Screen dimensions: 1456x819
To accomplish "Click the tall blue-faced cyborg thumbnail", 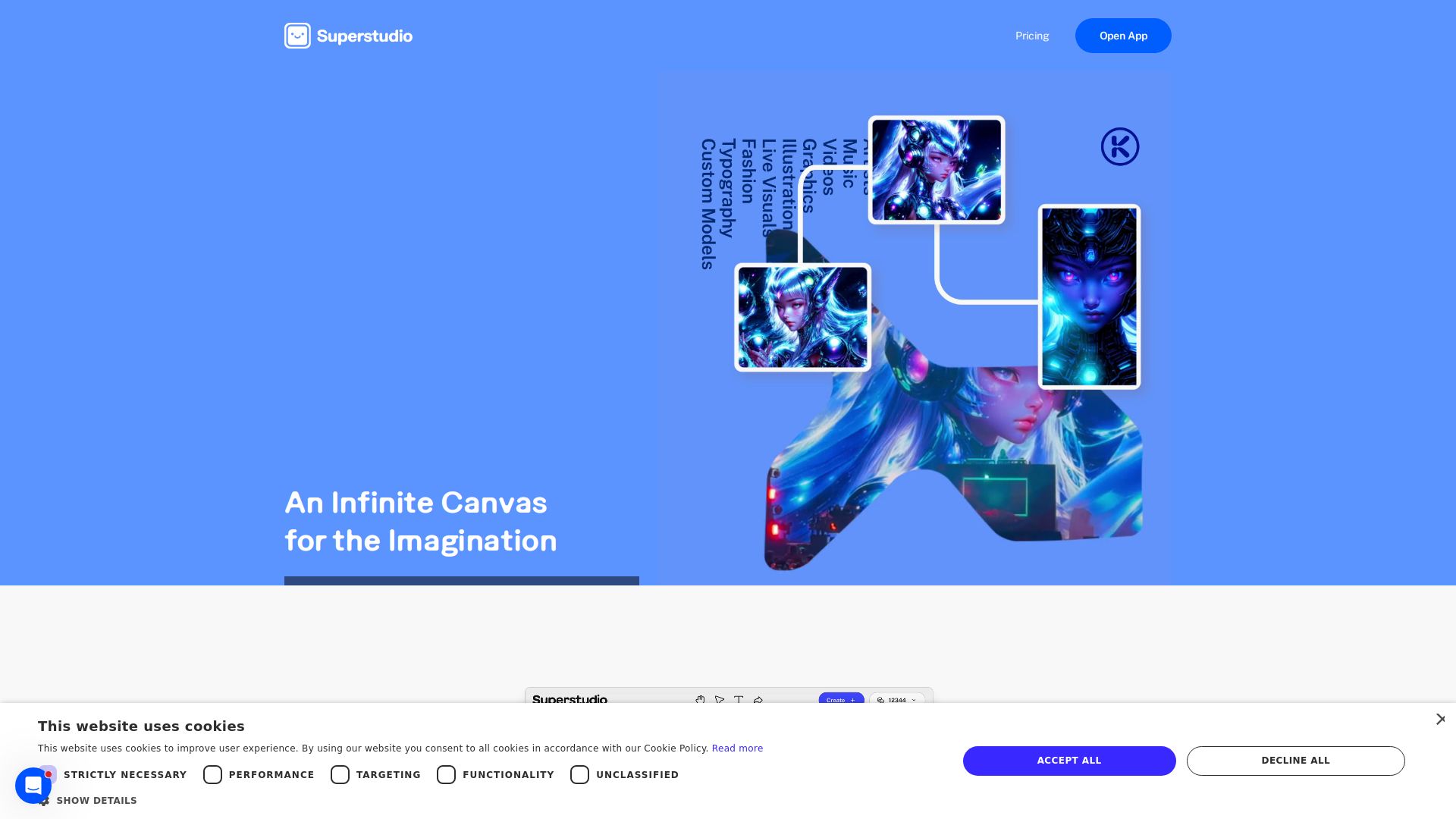I will (x=1089, y=297).
